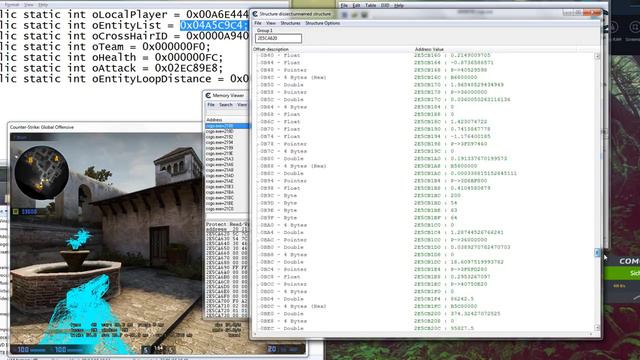
Task: Click the ammo count 20 in game HUD
Action: [x=272, y=349]
